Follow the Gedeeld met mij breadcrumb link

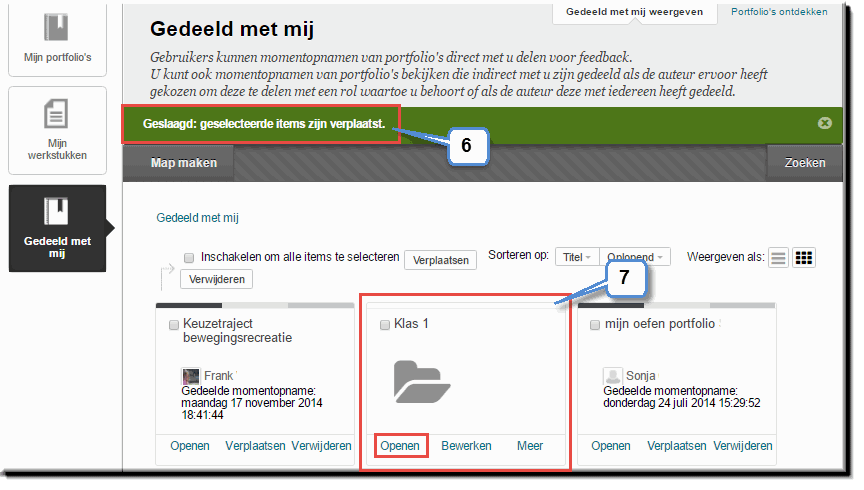tap(197, 218)
